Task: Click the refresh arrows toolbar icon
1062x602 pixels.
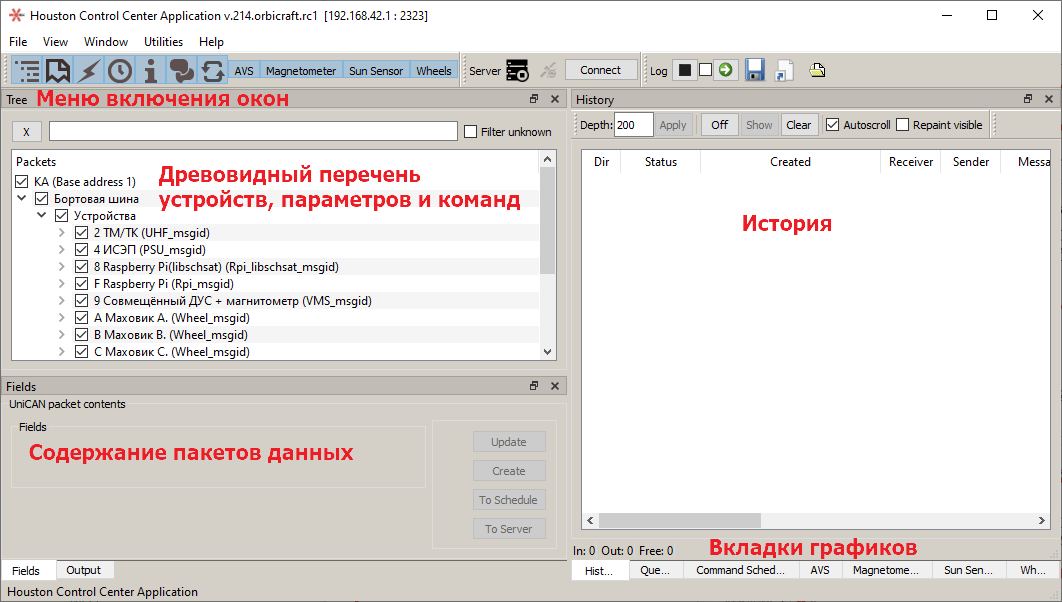Action: tap(213, 70)
